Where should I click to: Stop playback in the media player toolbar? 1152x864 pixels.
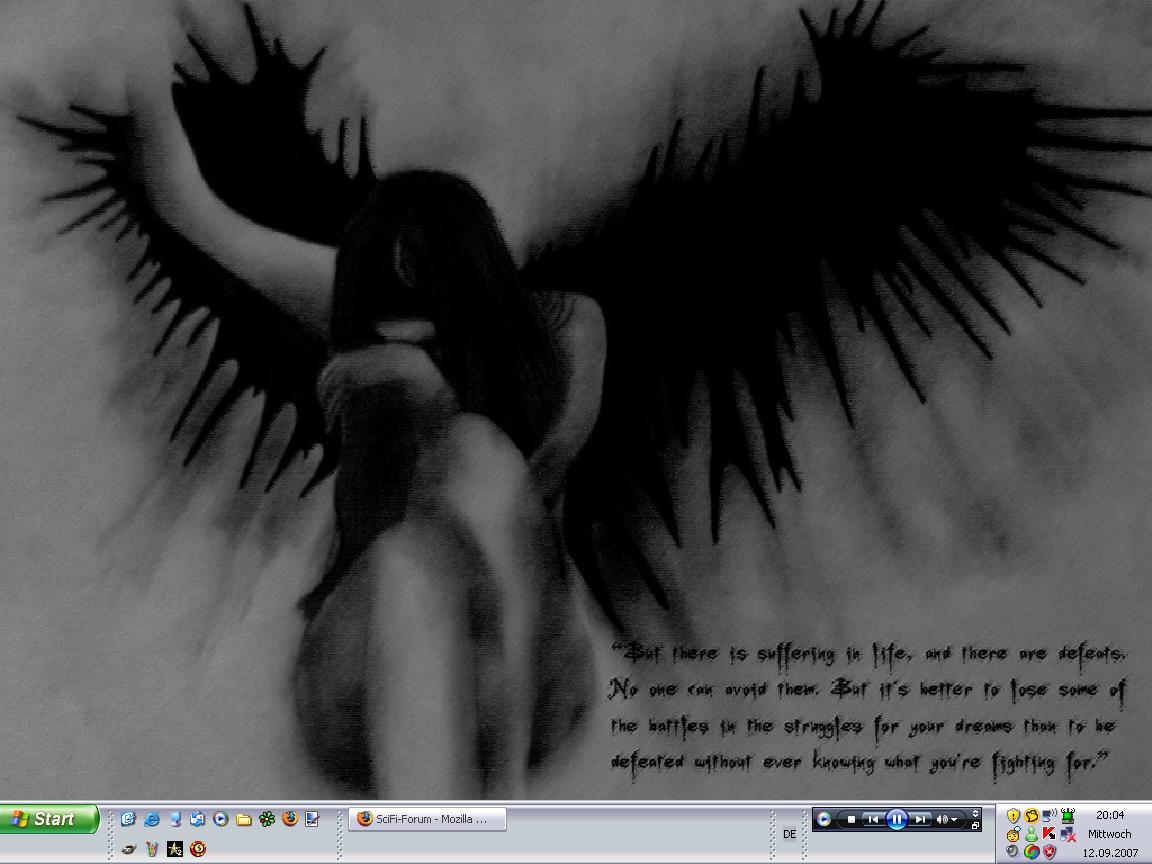pyautogui.click(x=851, y=819)
